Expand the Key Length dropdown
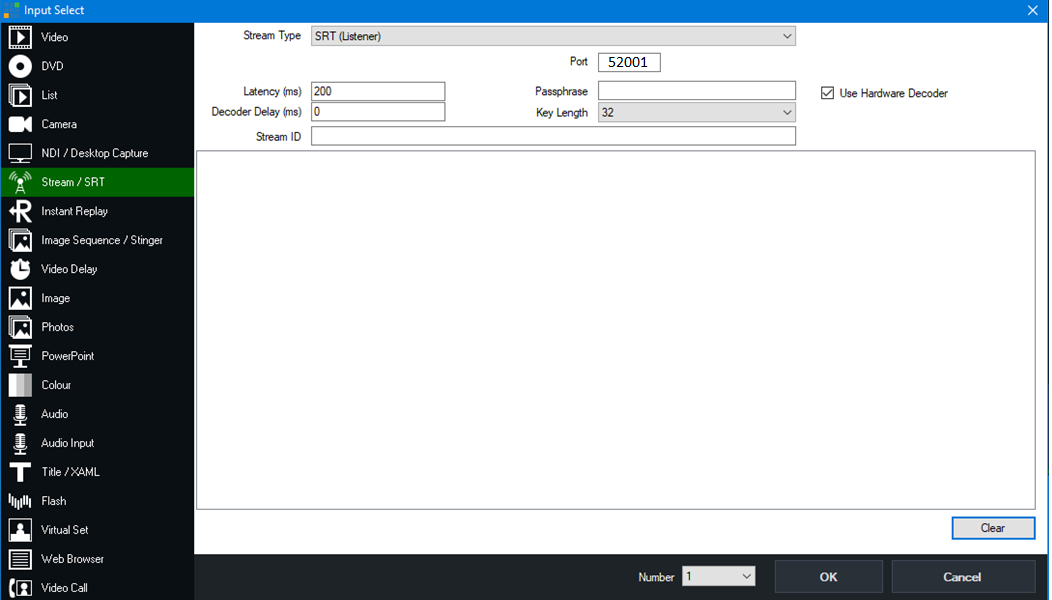 696,113
